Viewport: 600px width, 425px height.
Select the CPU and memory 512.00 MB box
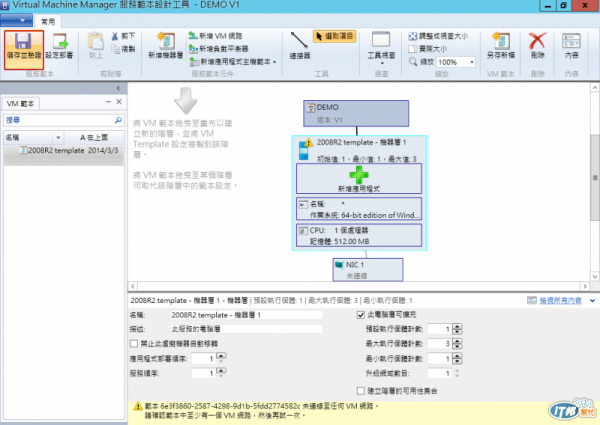[x=359, y=235]
